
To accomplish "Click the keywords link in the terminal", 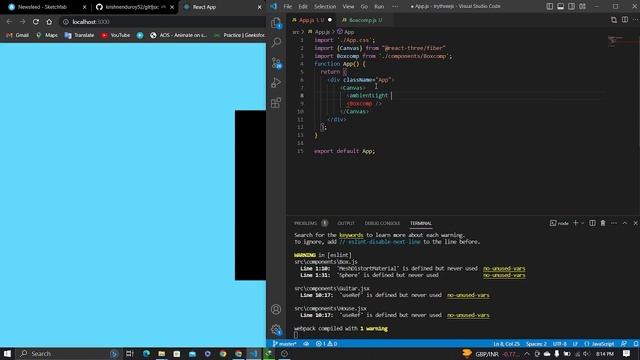I will coord(351,235).
